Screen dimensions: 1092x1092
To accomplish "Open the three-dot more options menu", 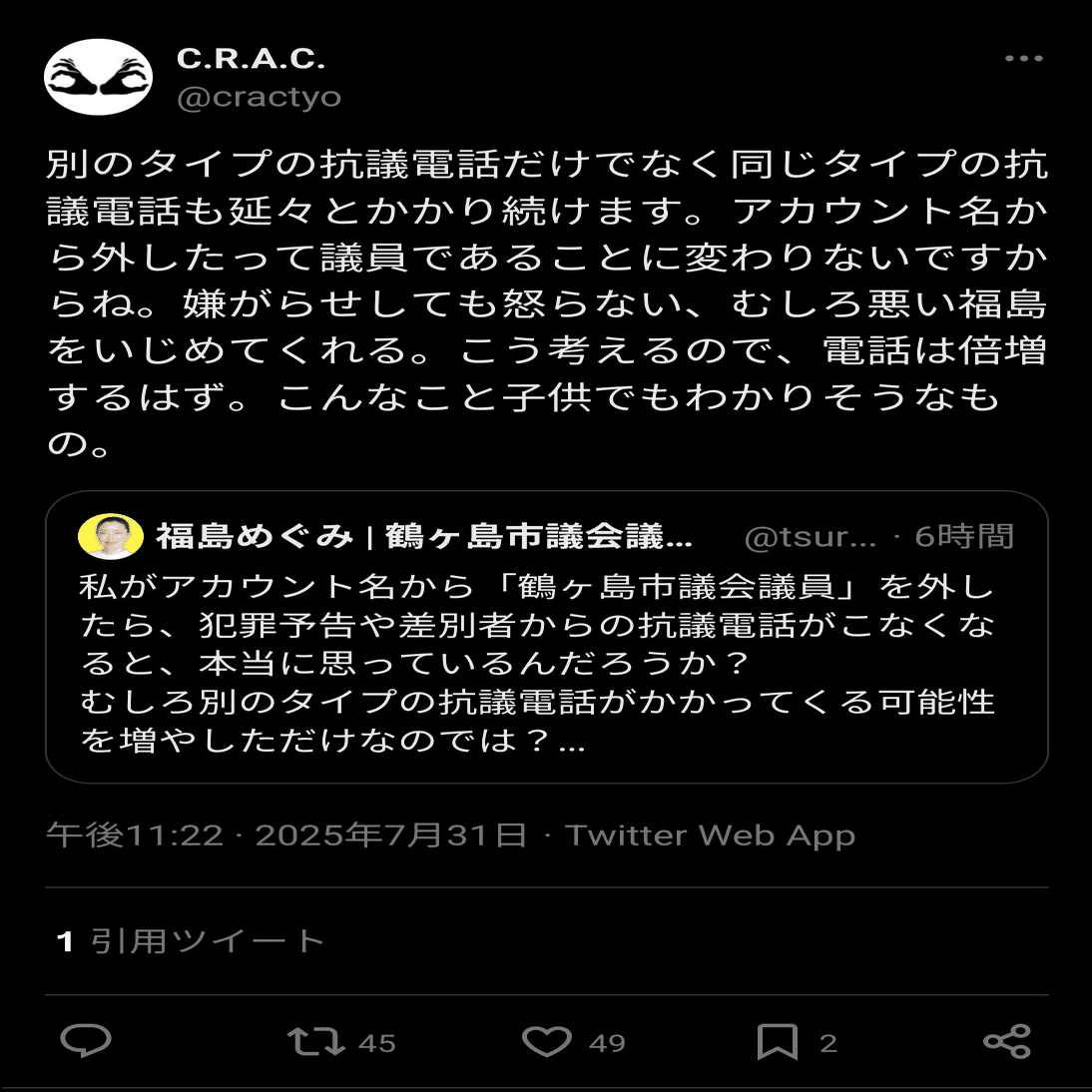I will point(1023,59).
